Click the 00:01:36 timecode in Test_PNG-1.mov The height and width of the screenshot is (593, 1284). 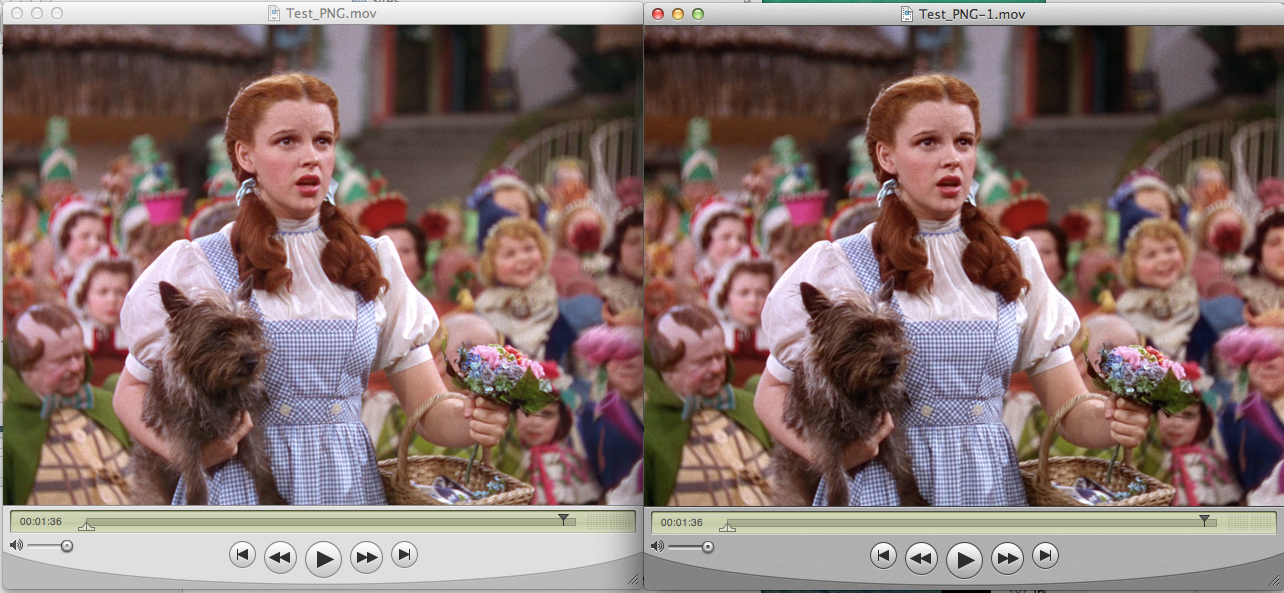681,522
